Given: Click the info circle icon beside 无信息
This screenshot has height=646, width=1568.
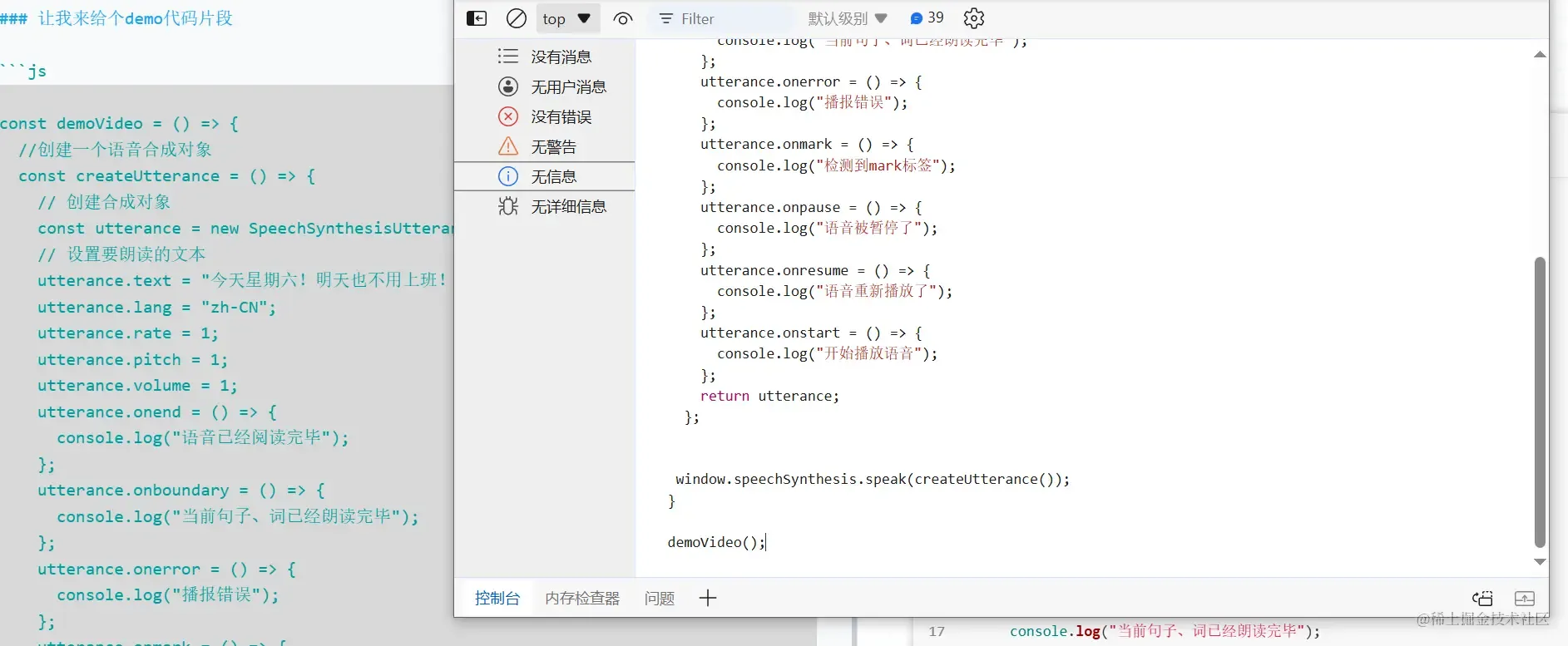Looking at the screenshot, I should pyautogui.click(x=508, y=176).
